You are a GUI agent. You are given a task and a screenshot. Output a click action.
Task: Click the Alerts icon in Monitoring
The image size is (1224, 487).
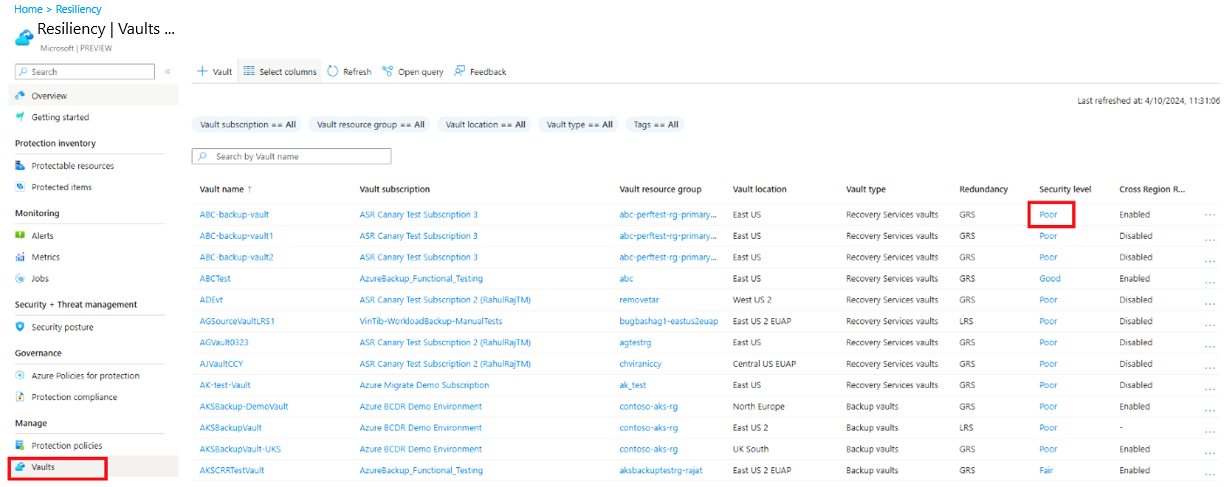tap(20, 236)
